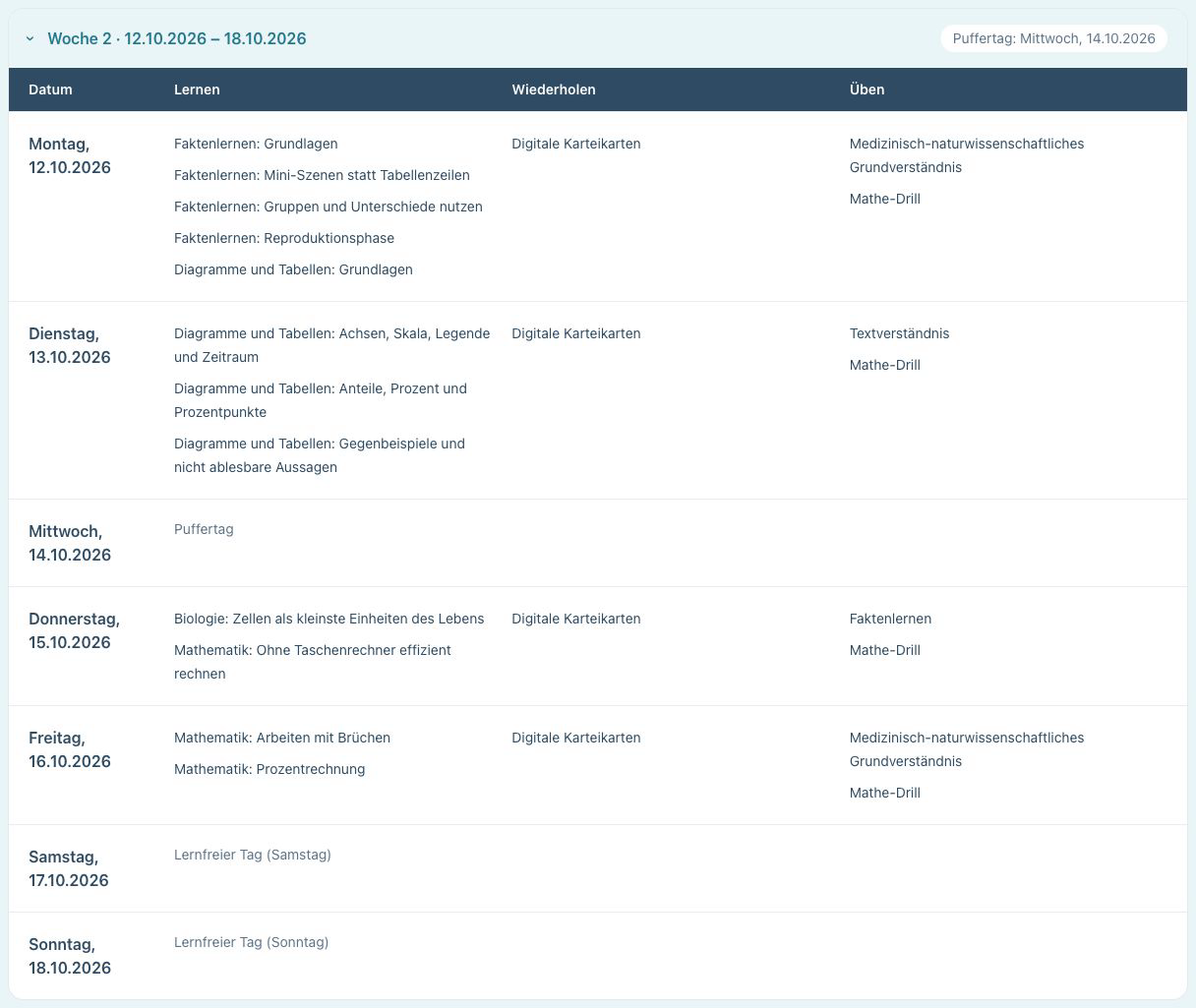Click the "Lernfreier Tag (Sonntag)" note
This screenshot has width=1196, height=1008.
pyautogui.click(x=252, y=942)
